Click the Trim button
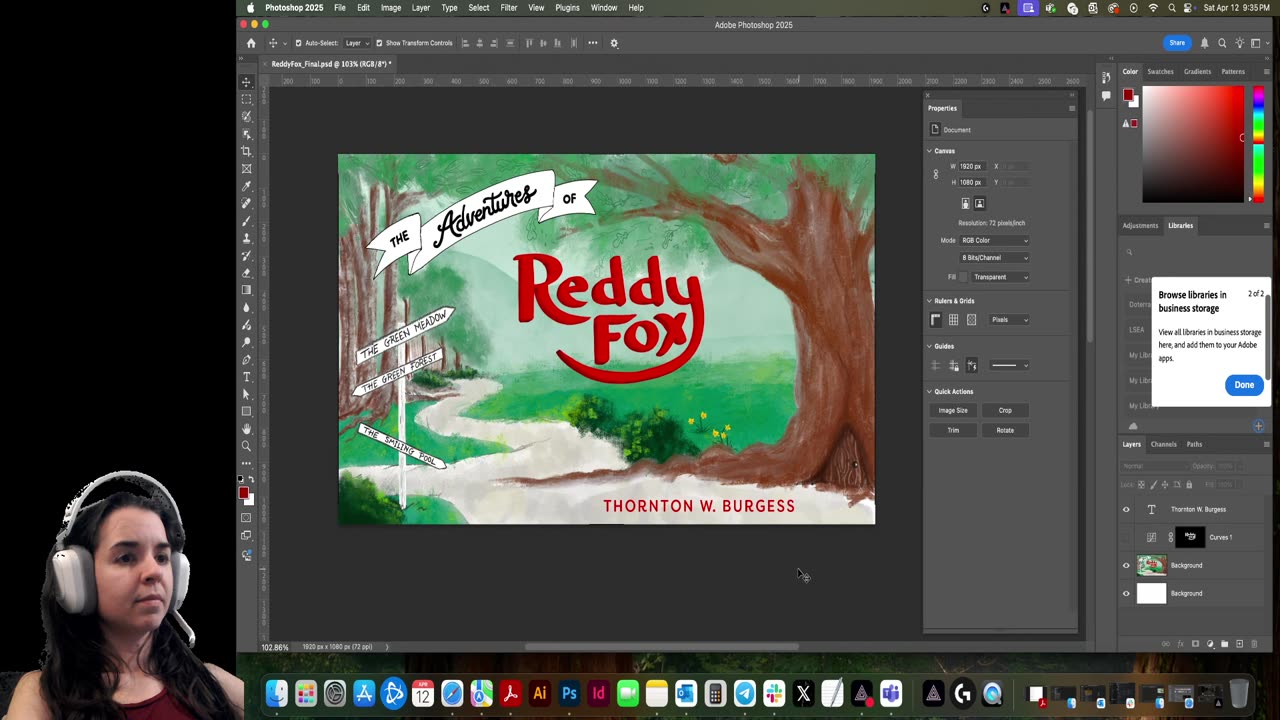This screenshot has width=1280, height=720. tap(953, 430)
